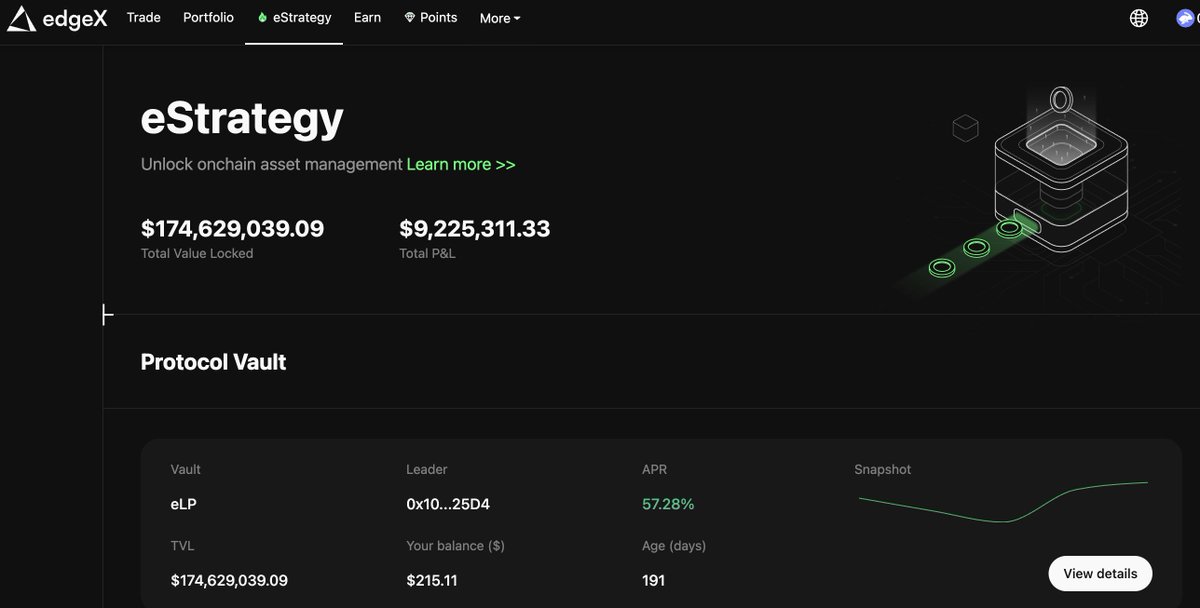Click the cube illustration in the banner
Screen dimensions: 1200x608
[x=964, y=128]
